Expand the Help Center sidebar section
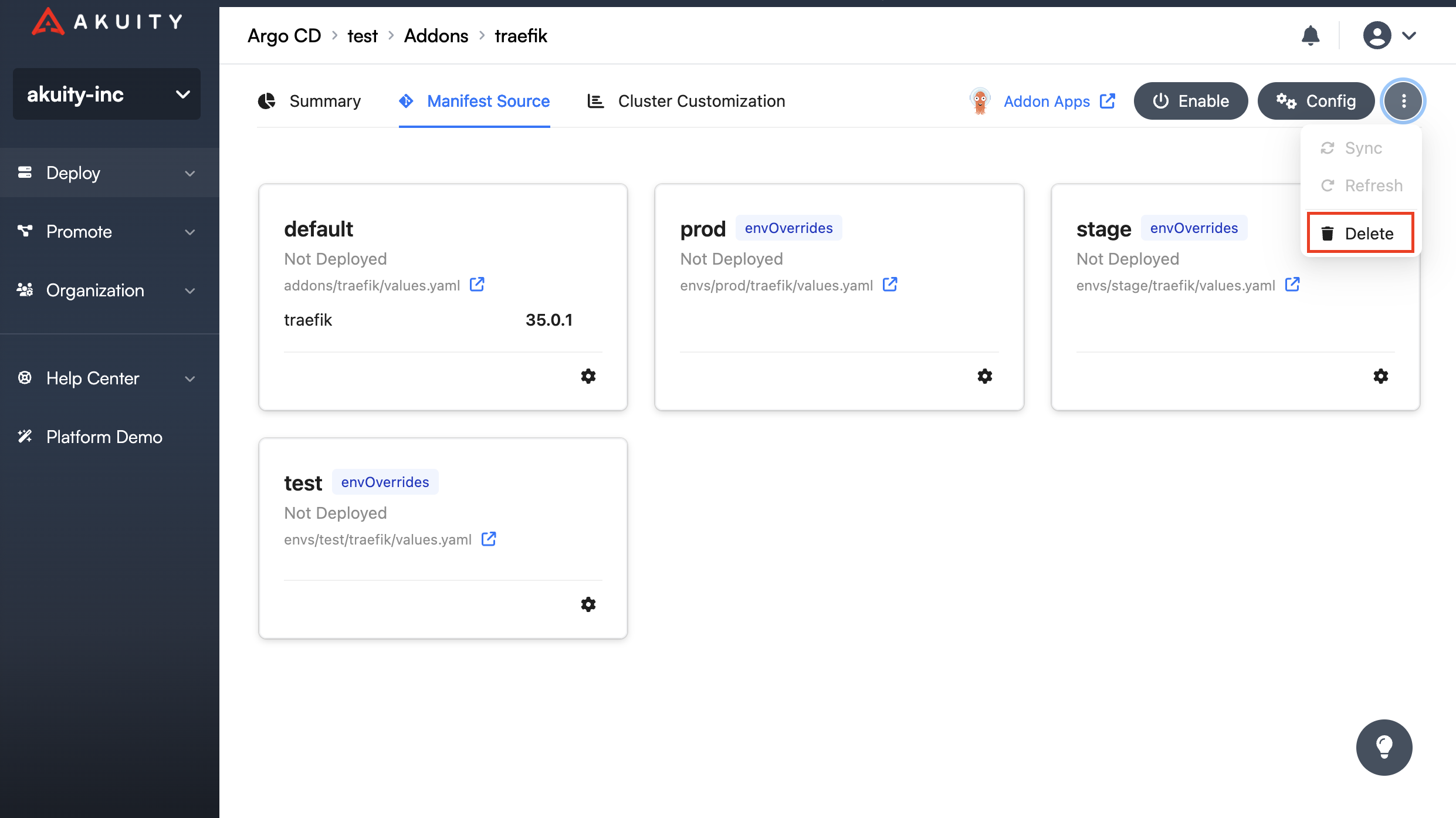1456x818 pixels. coord(109,378)
